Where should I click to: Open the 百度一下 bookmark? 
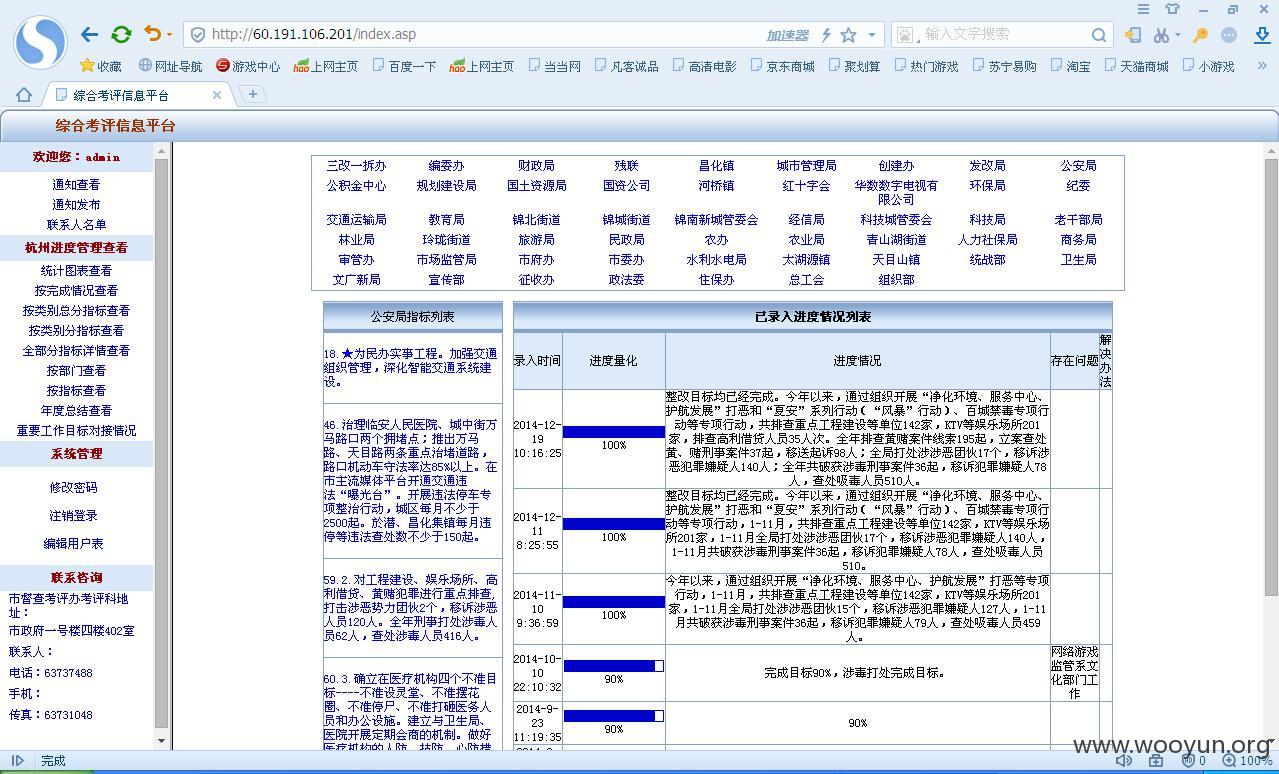(x=404, y=66)
